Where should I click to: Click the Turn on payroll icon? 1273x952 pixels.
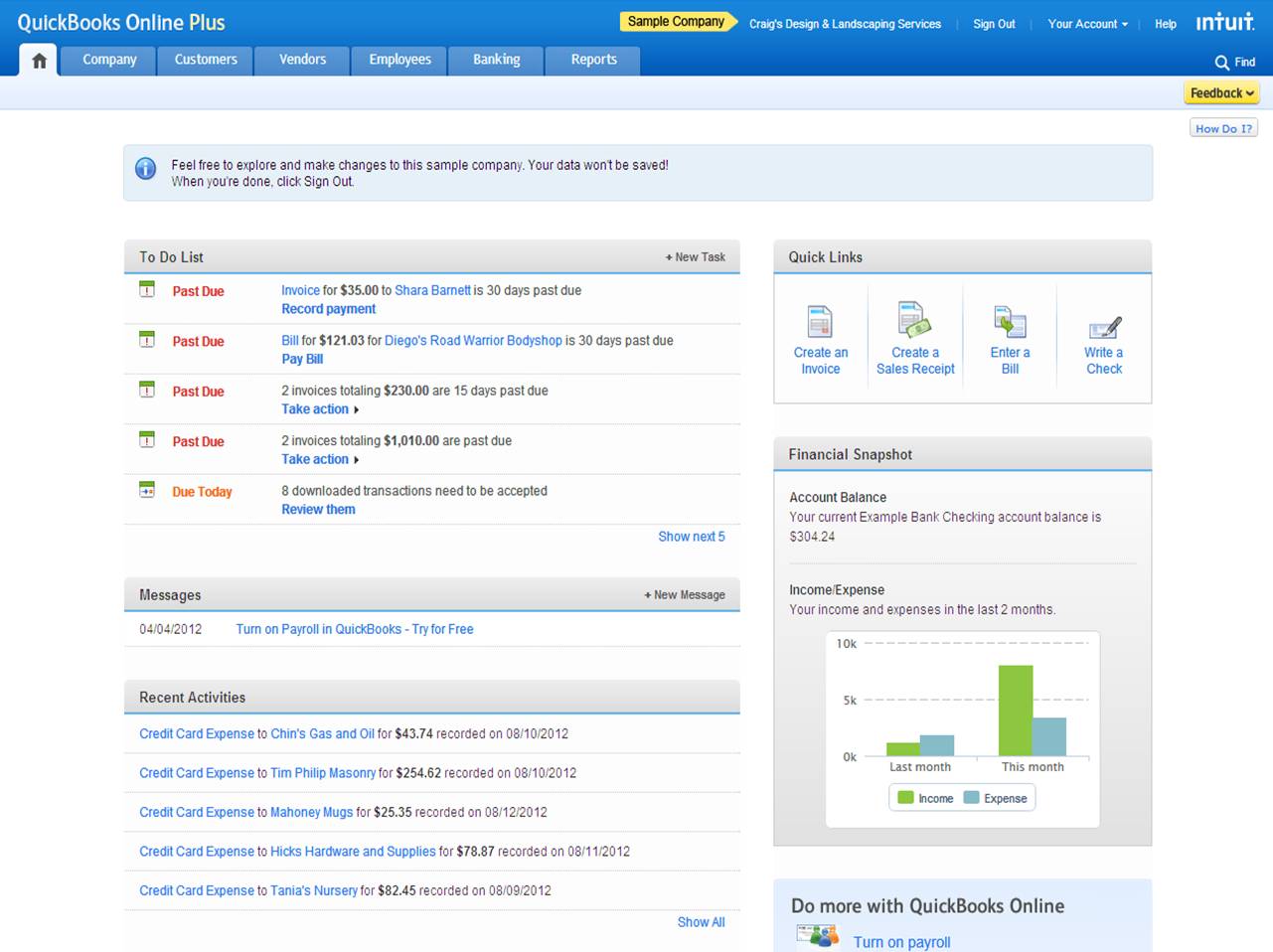coord(817,936)
